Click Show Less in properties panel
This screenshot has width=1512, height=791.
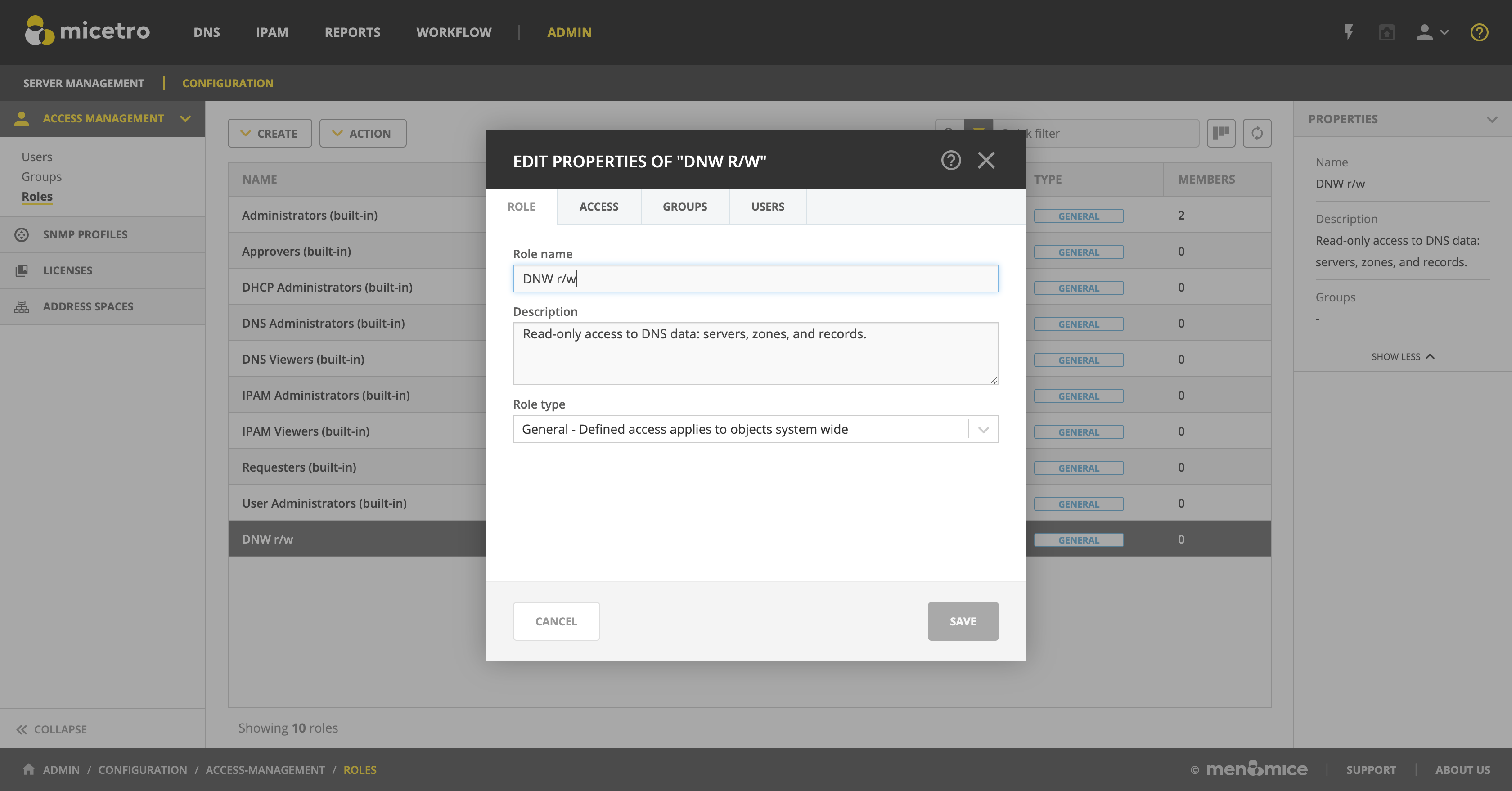coord(1402,357)
